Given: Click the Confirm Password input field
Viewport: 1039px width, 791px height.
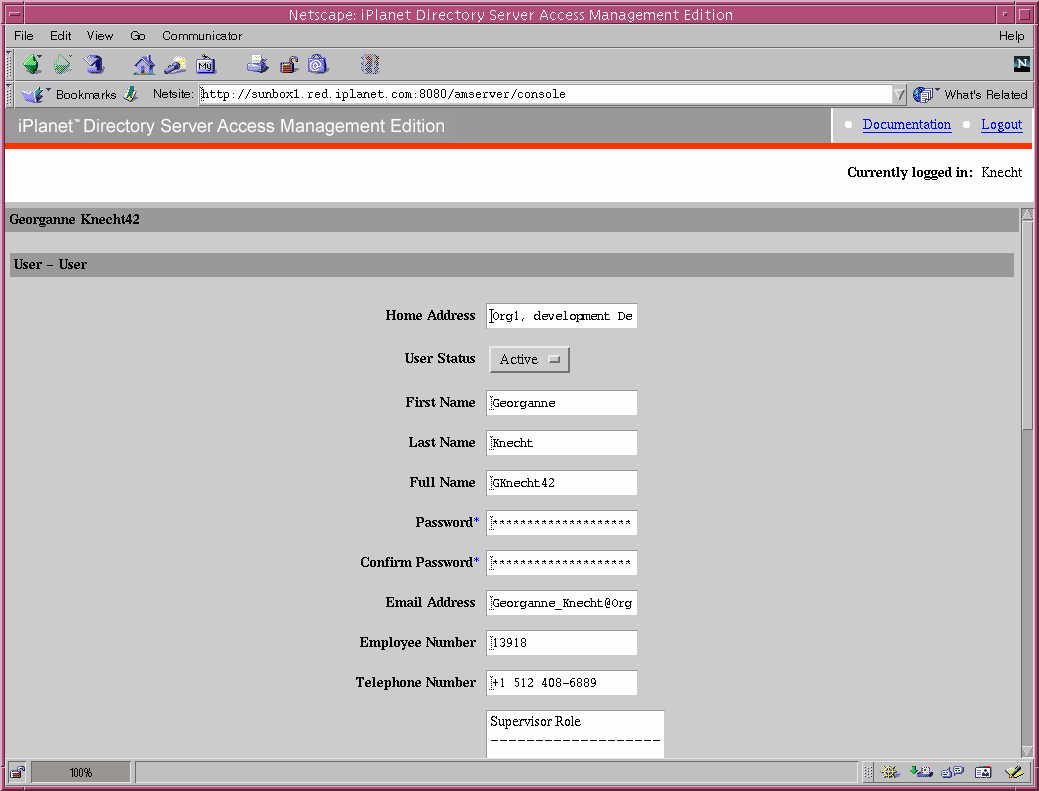Looking at the screenshot, I should pyautogui.click(x=562, y=562).
